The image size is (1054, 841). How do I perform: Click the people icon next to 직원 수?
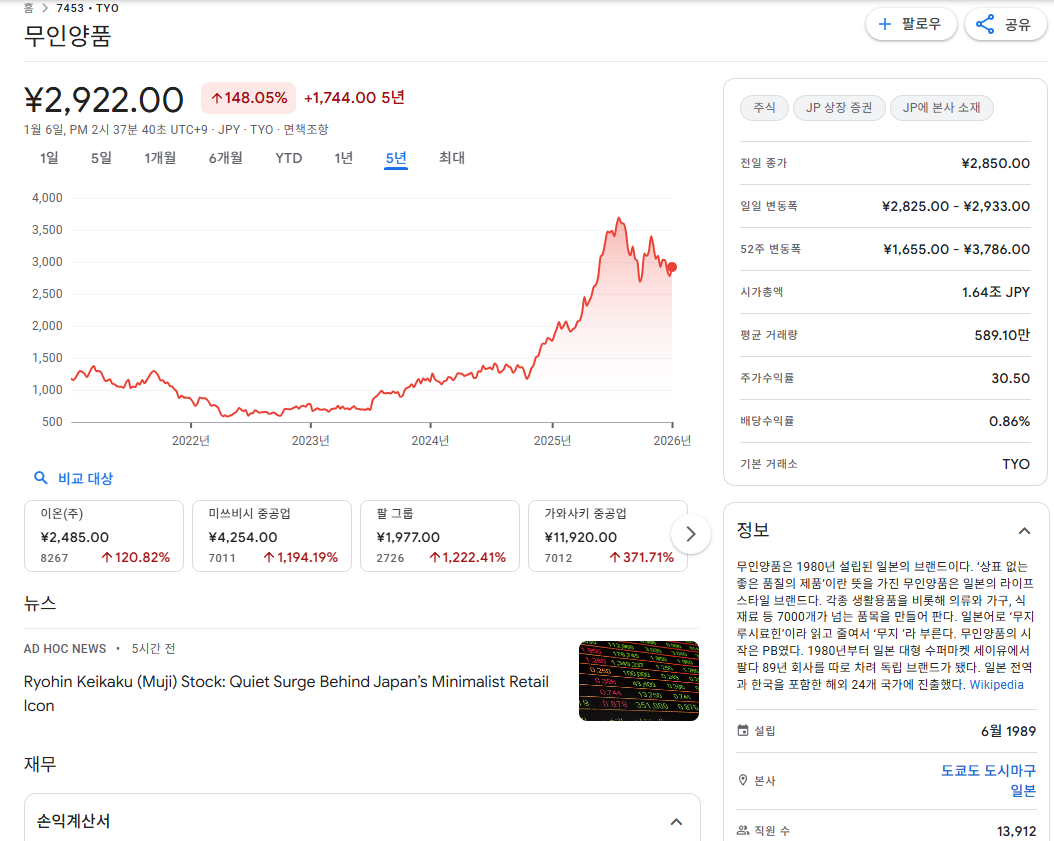(x=743, y=830)
